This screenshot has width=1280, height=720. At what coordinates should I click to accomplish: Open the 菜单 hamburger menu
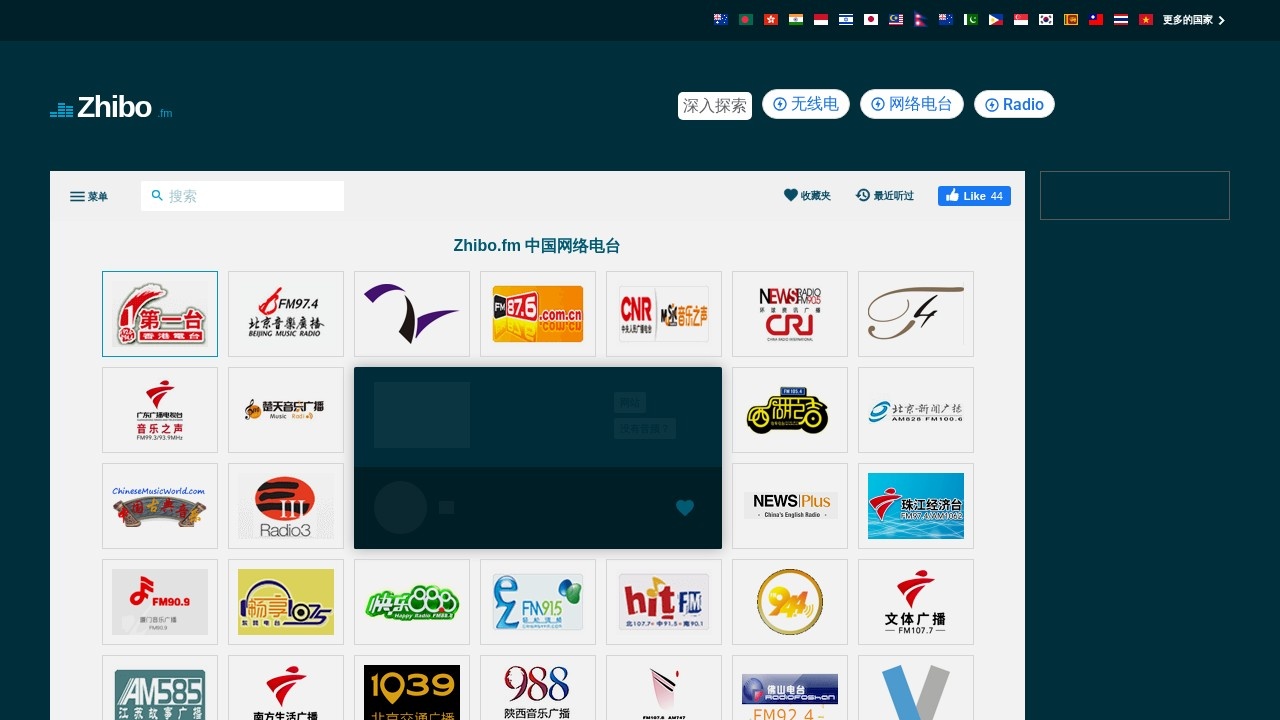click(88, 196)
